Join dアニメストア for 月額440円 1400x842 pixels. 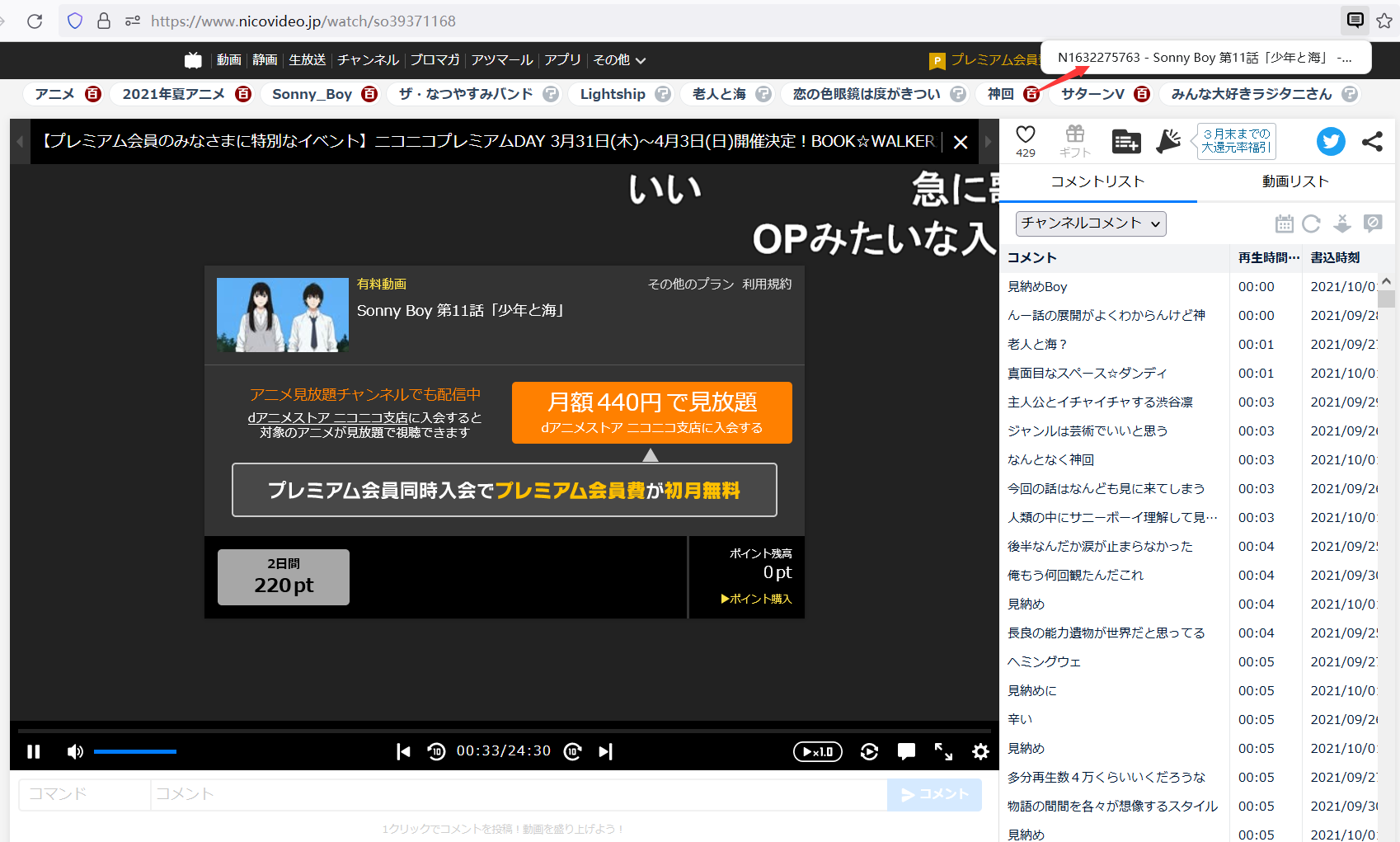click(652, 412)
